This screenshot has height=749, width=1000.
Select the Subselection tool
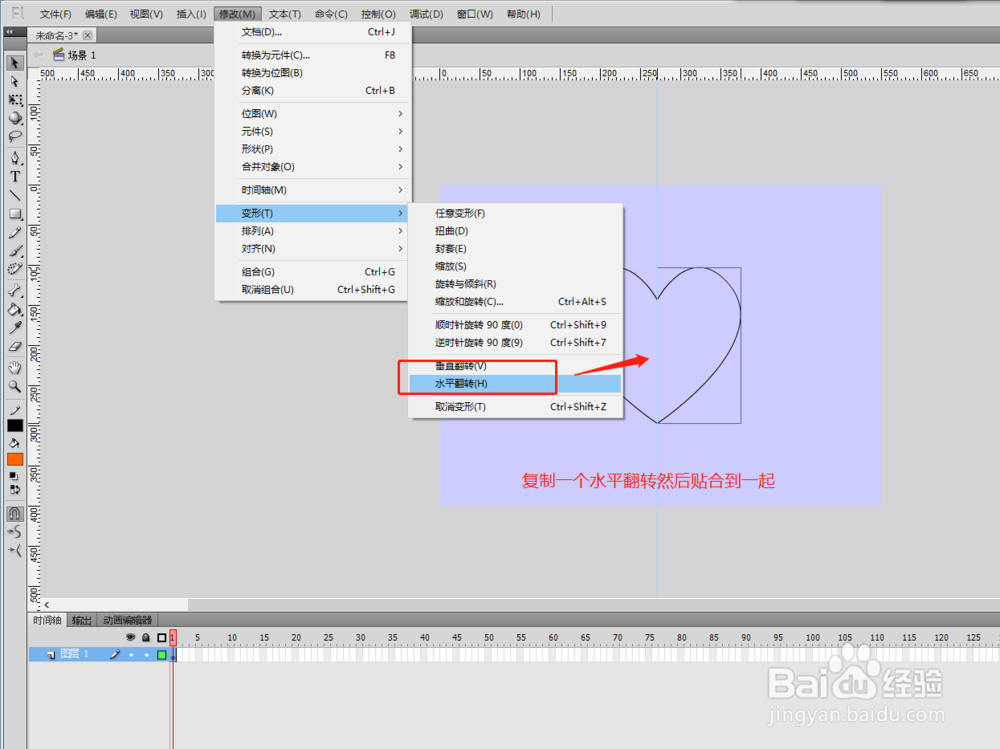point(15,82)
